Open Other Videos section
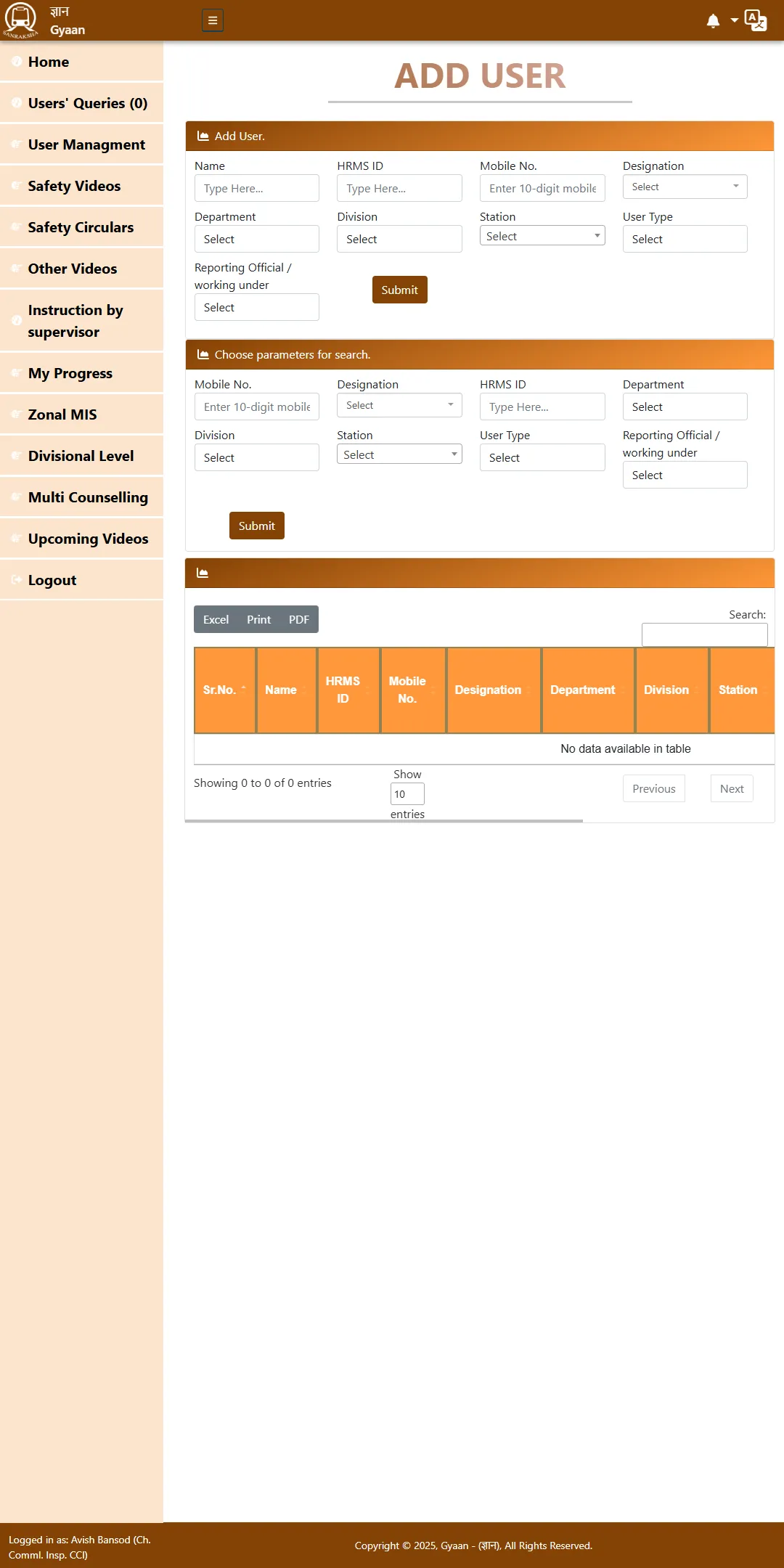 (81, 269)
